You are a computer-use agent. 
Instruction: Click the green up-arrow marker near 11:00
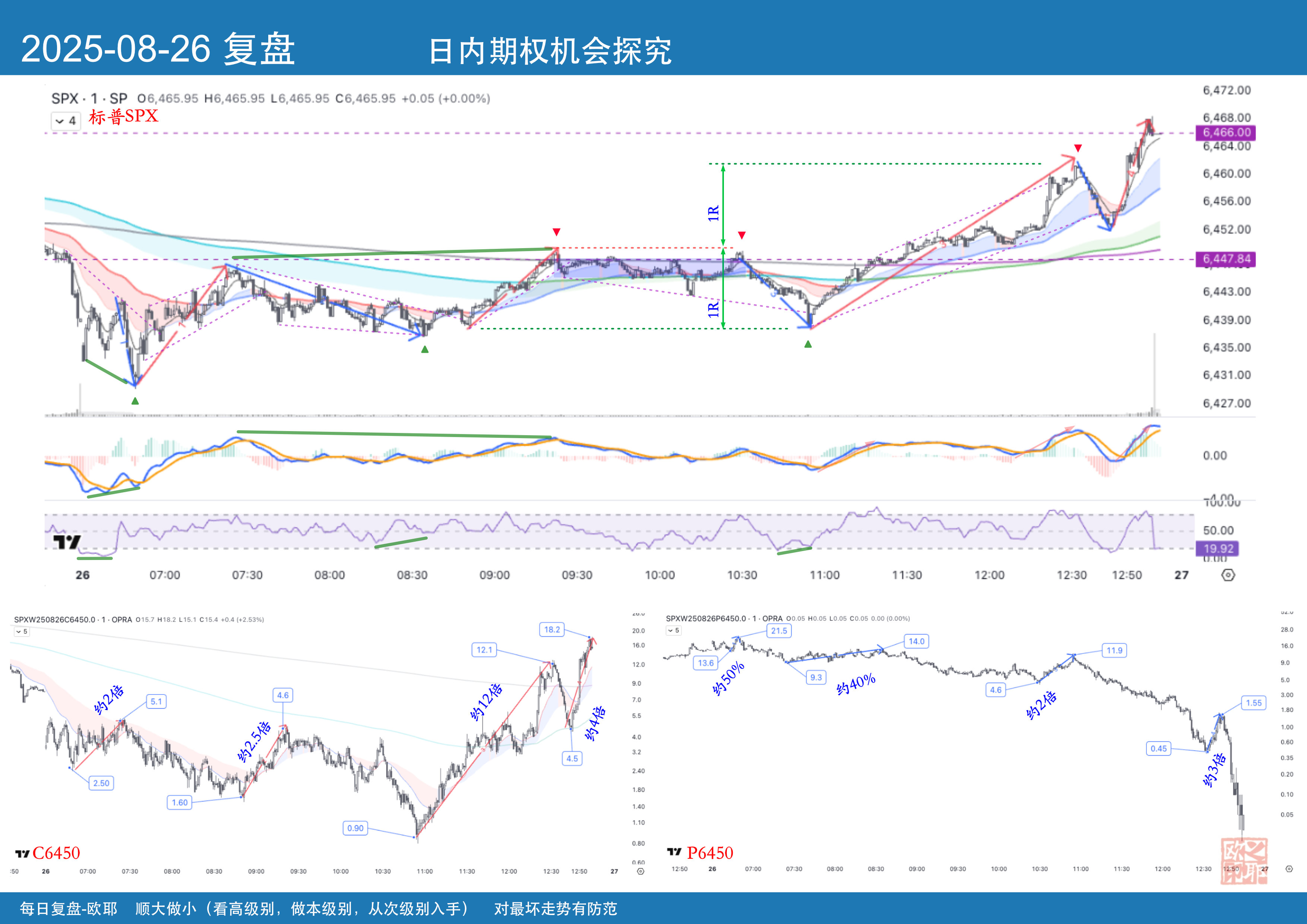point(808,344)
